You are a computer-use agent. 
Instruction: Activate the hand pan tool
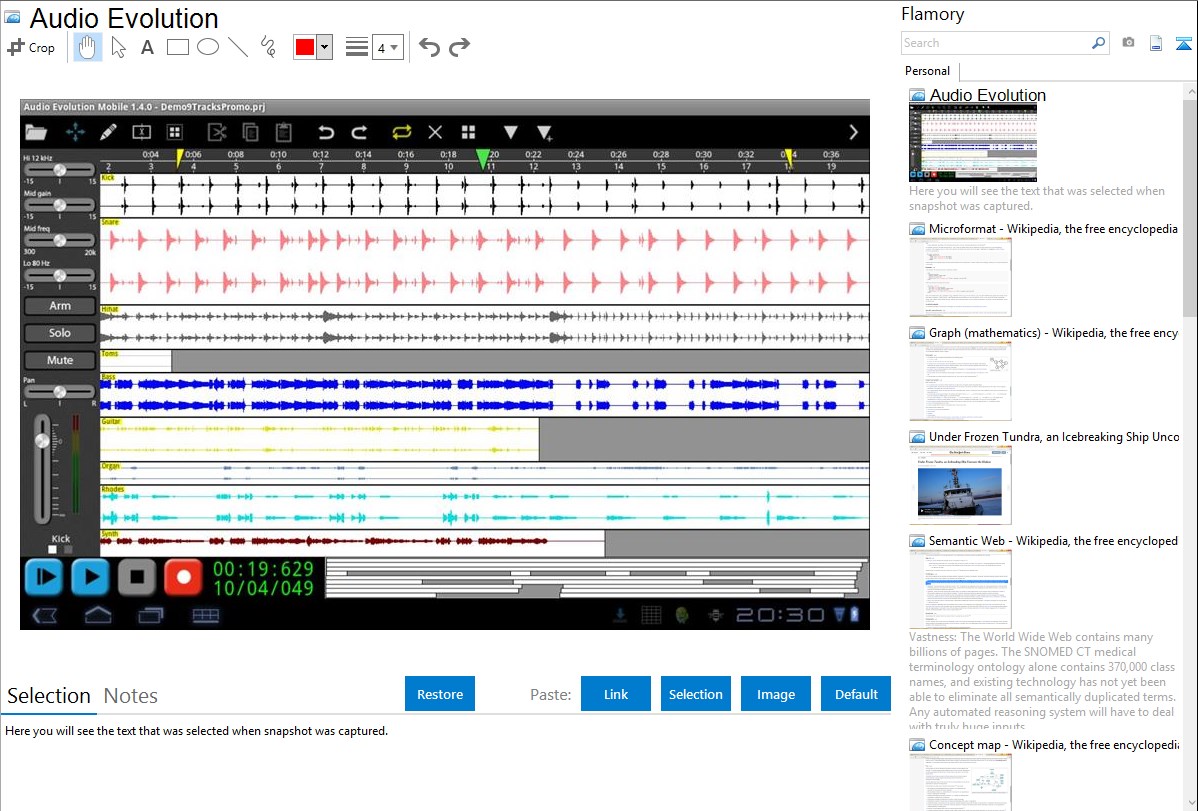click(87, 47)
